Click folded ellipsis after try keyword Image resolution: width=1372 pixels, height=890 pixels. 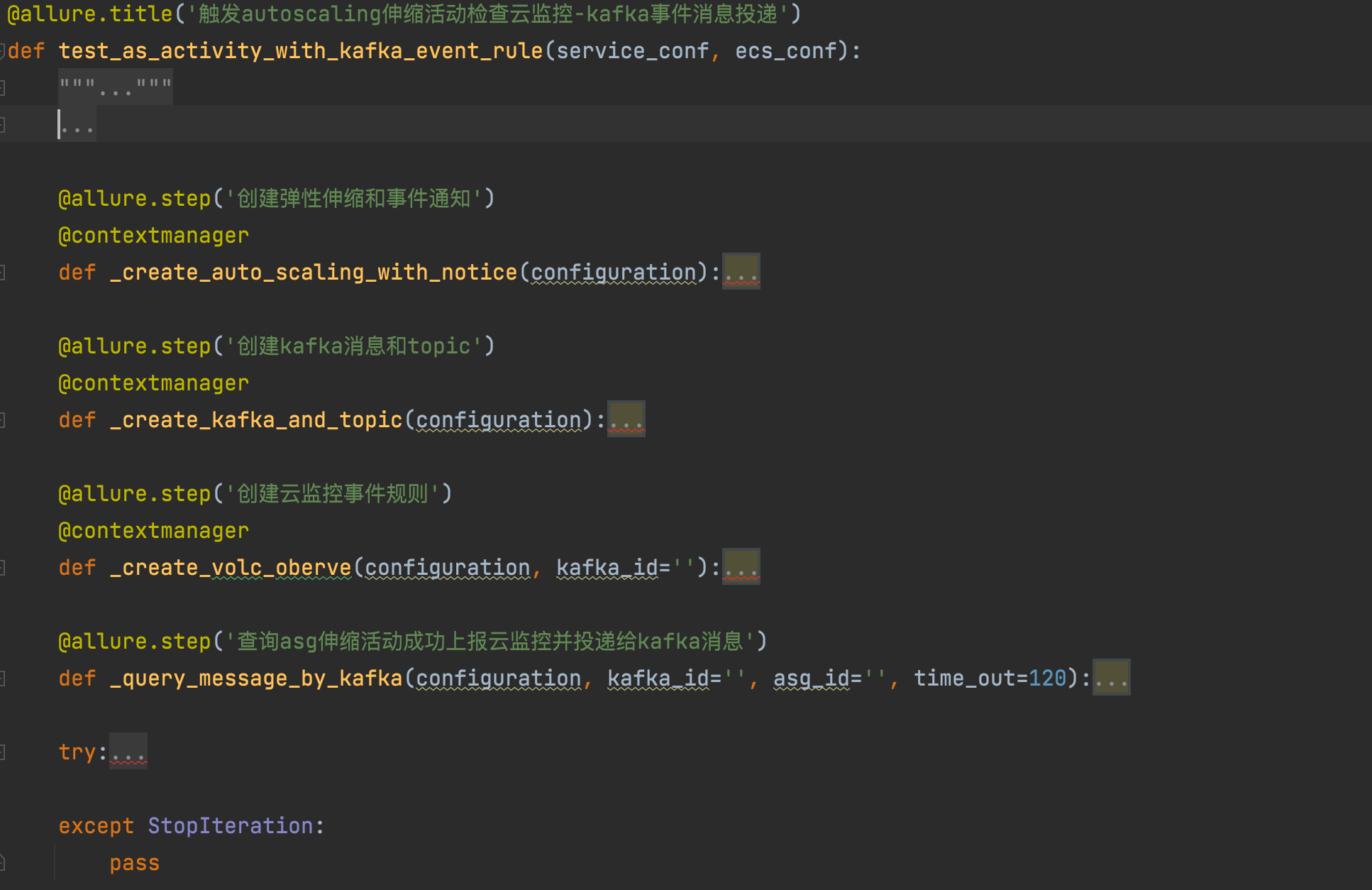pos(128,752)
